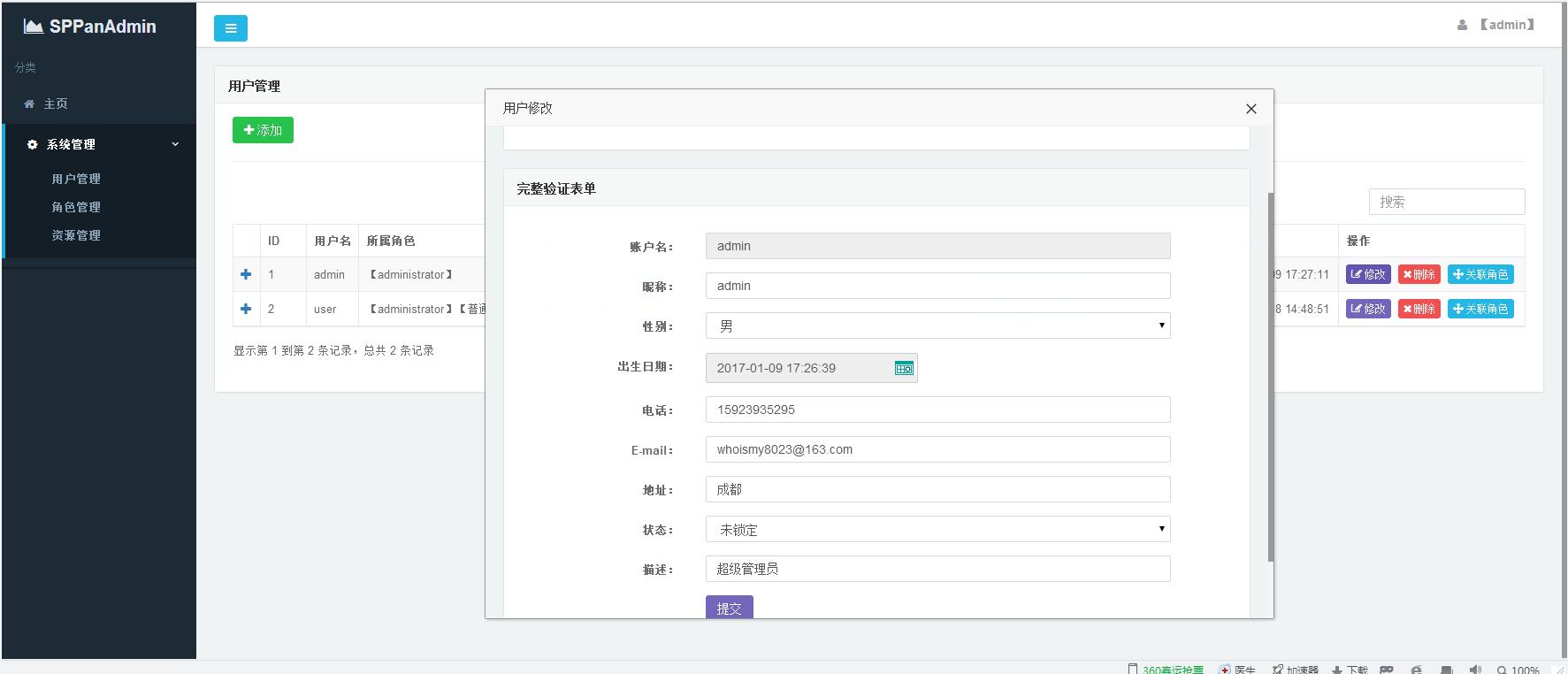Click 删除 for the user row
The image size is (1568, 674).
tap(1419, 309)
